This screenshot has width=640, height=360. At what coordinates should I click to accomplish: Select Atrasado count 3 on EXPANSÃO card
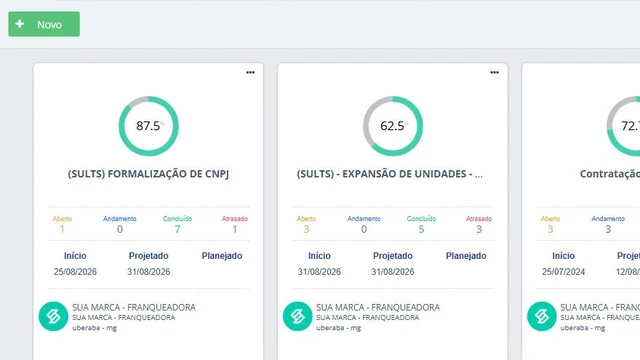click(479, 229)
